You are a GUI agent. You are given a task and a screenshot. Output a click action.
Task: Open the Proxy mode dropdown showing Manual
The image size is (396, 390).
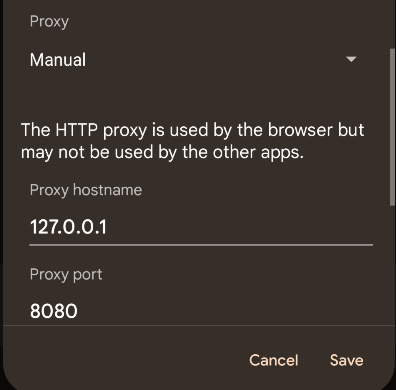click(193, 60)
